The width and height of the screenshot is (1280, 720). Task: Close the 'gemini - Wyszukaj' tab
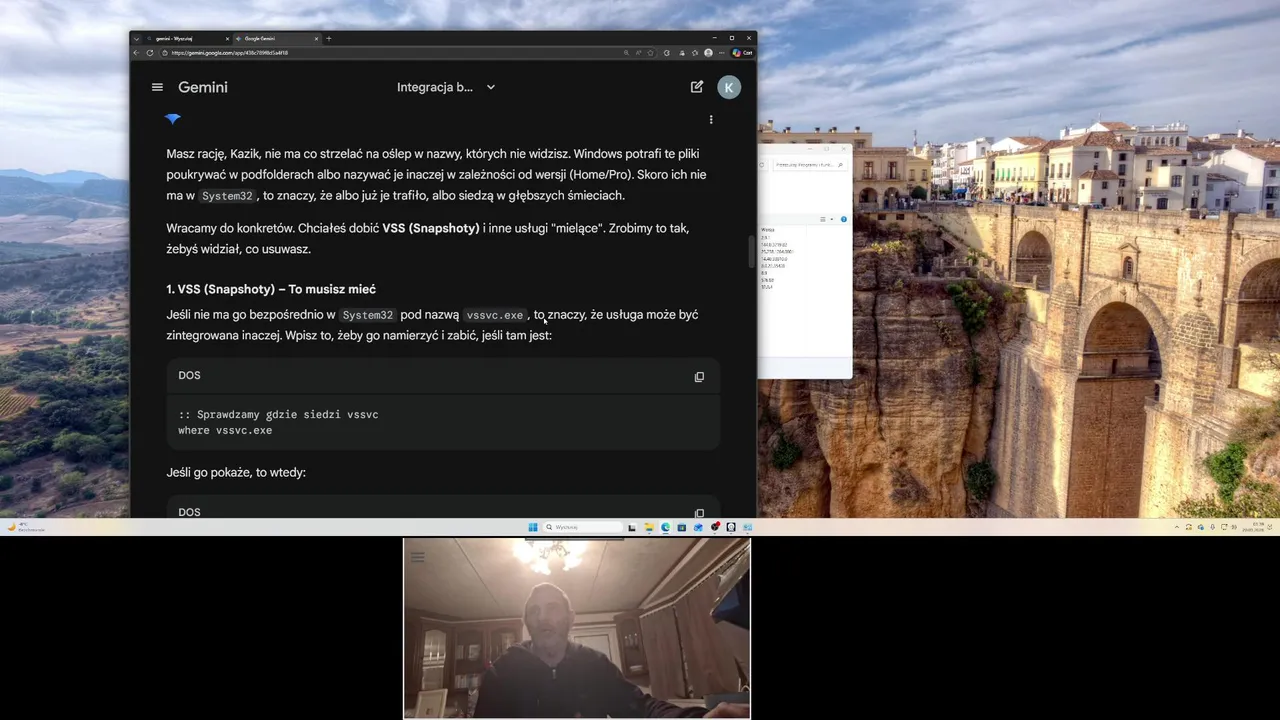tap(227, 38)
